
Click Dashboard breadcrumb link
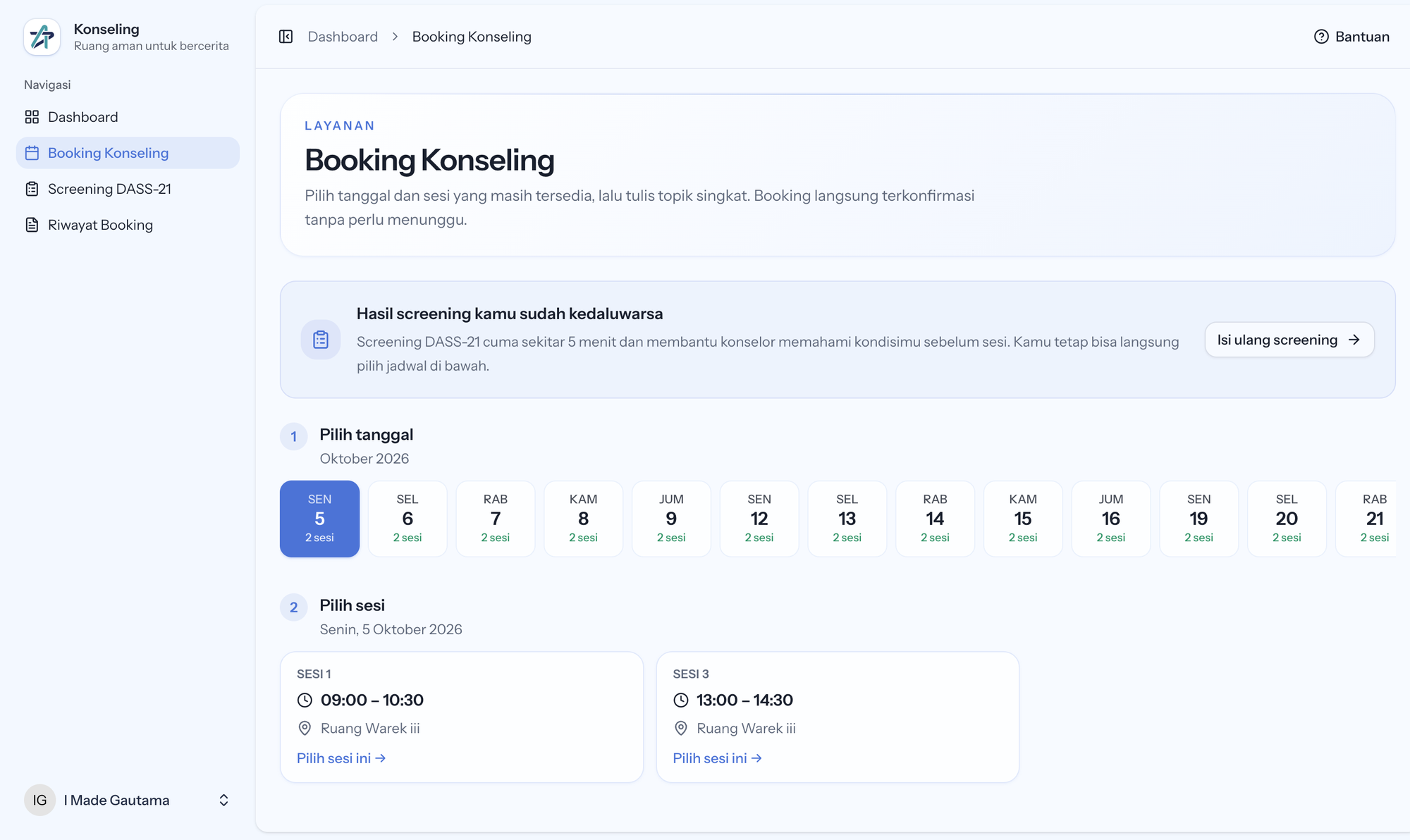pos(343,37)
